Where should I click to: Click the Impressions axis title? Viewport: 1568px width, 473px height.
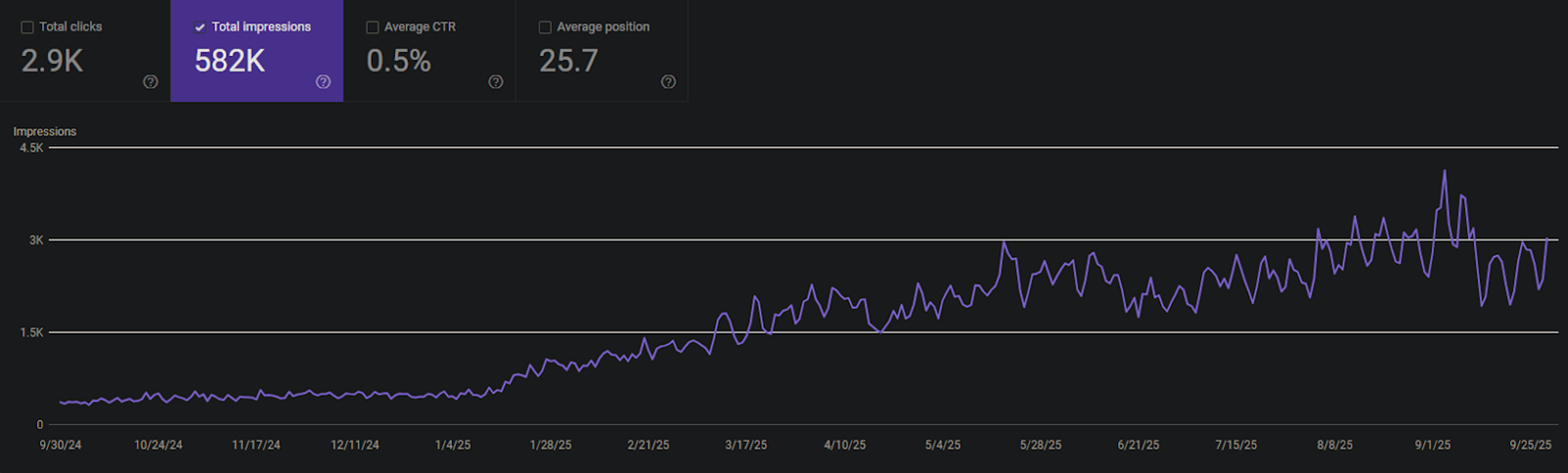coord(44,131)
